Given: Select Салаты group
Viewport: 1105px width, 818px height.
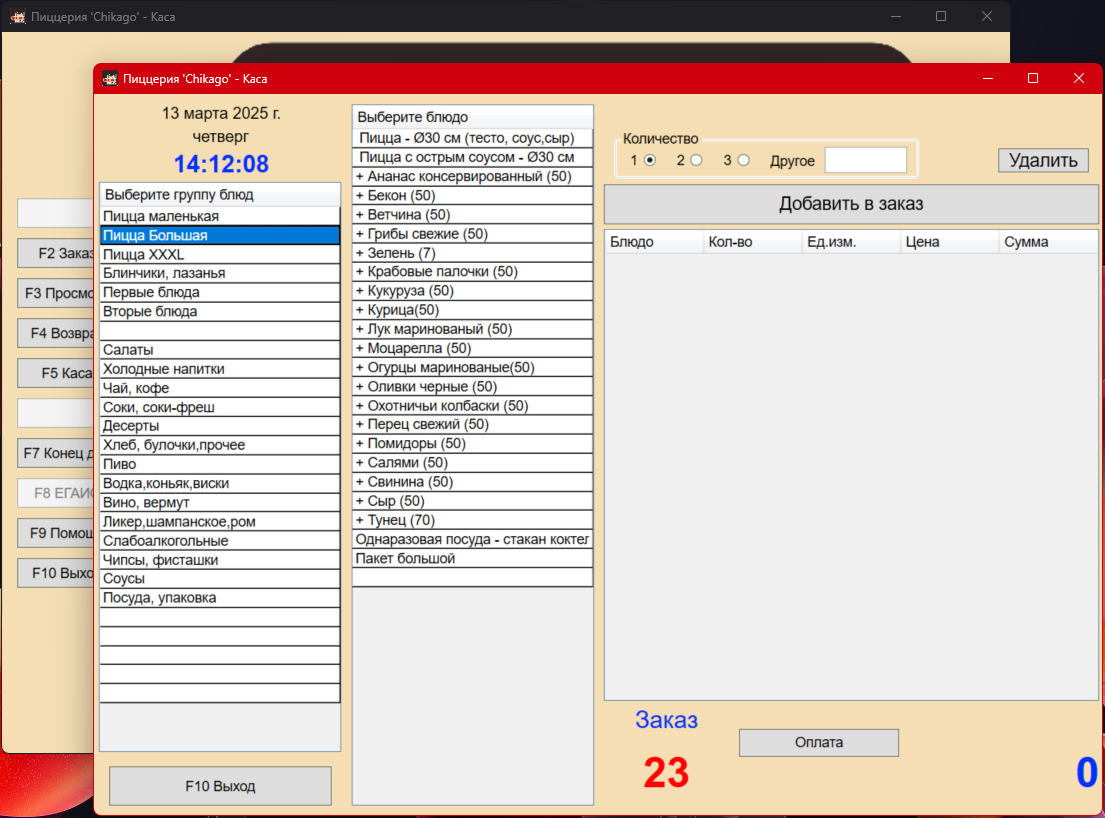Looking at the screenshot, I should 220,349.
